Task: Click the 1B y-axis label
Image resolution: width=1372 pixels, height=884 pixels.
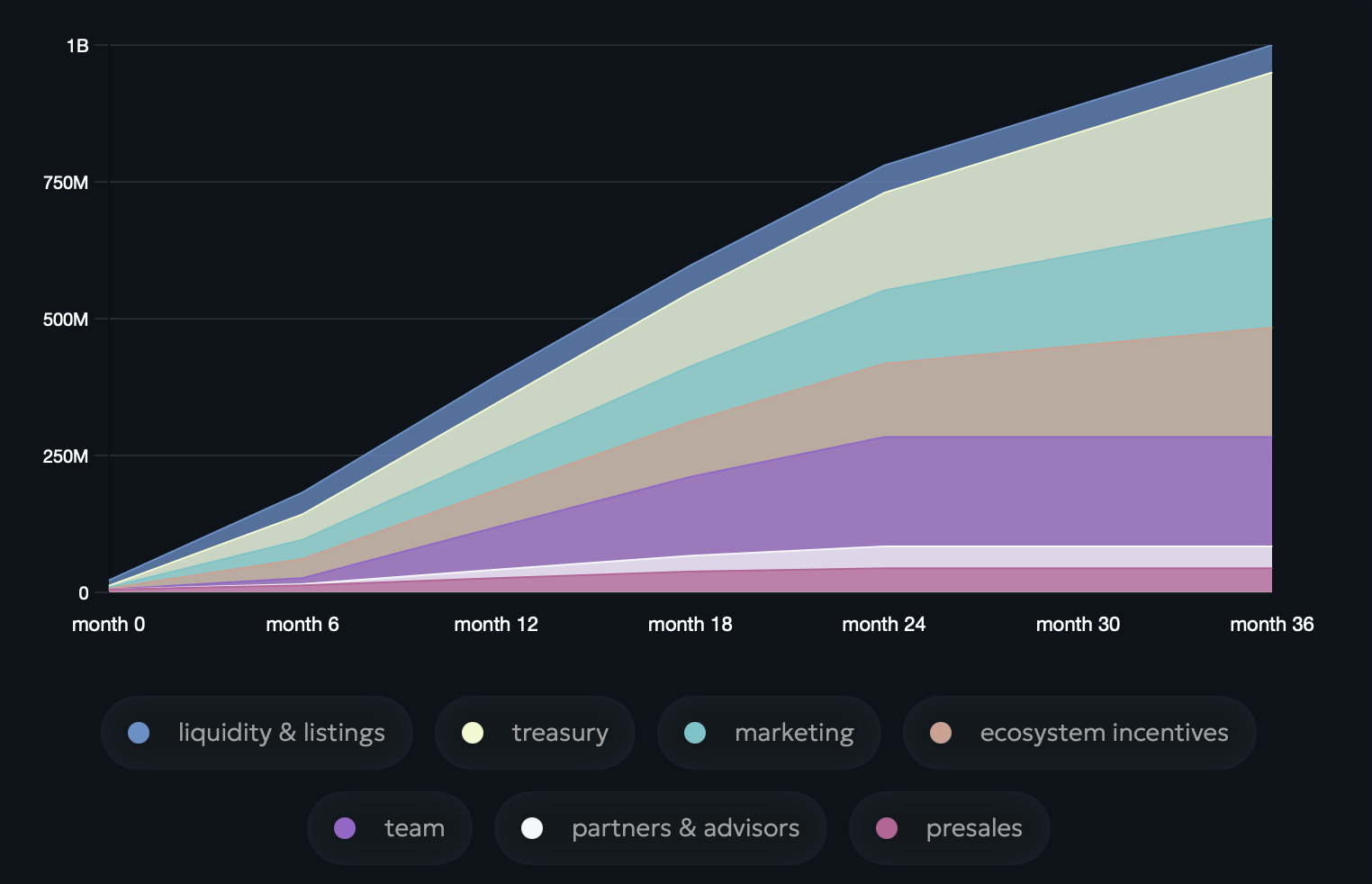Action: [x=77, y=46]
